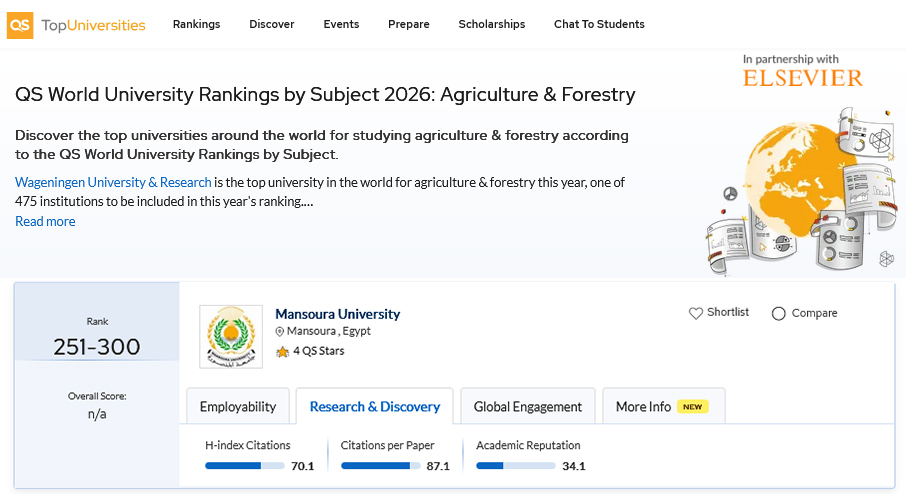The height and width of the screenshot is (494, 906).
Task: Click the Elsevier partnership logo
Action: pyautogui.click(x=803, y=78)
